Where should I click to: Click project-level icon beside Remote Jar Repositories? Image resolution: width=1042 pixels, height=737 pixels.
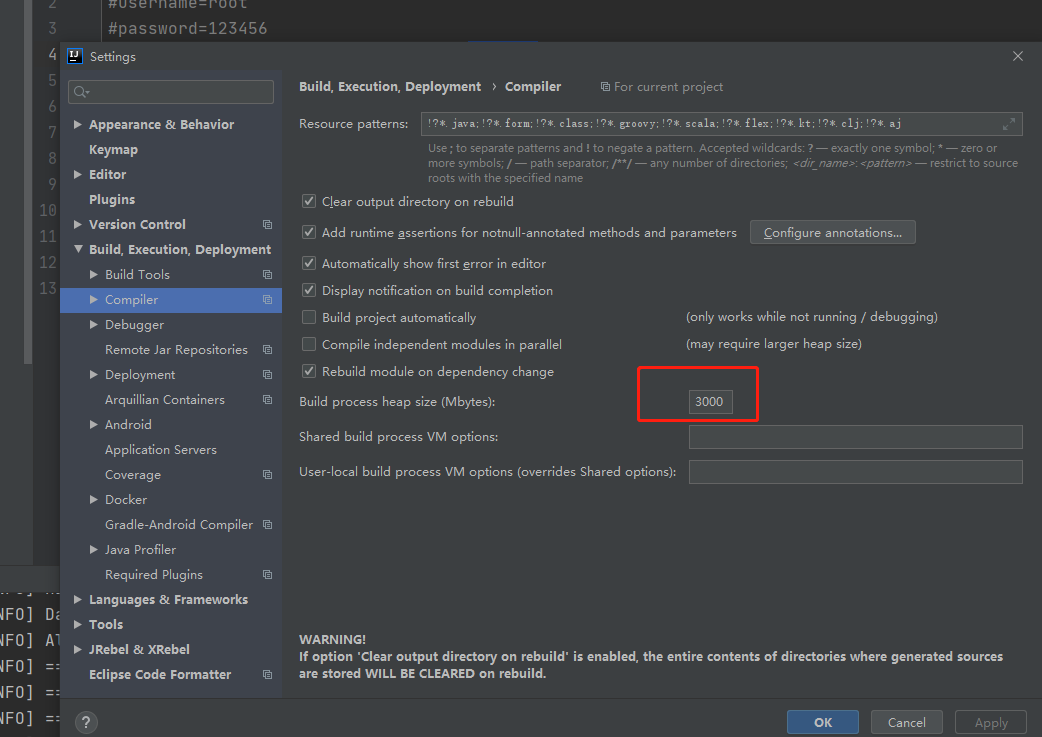[x=267, y=350]
